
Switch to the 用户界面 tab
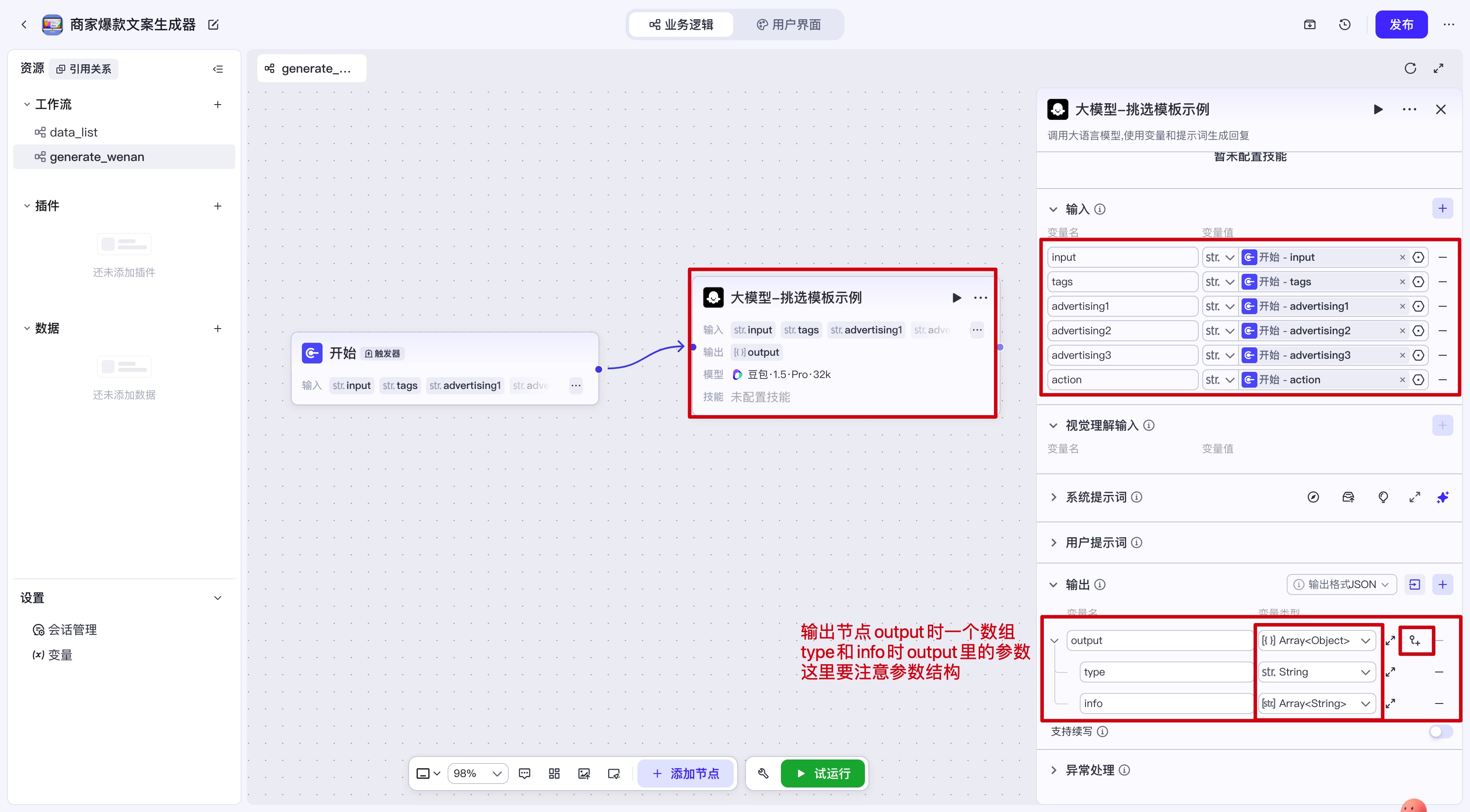click(x=789, y=24)
